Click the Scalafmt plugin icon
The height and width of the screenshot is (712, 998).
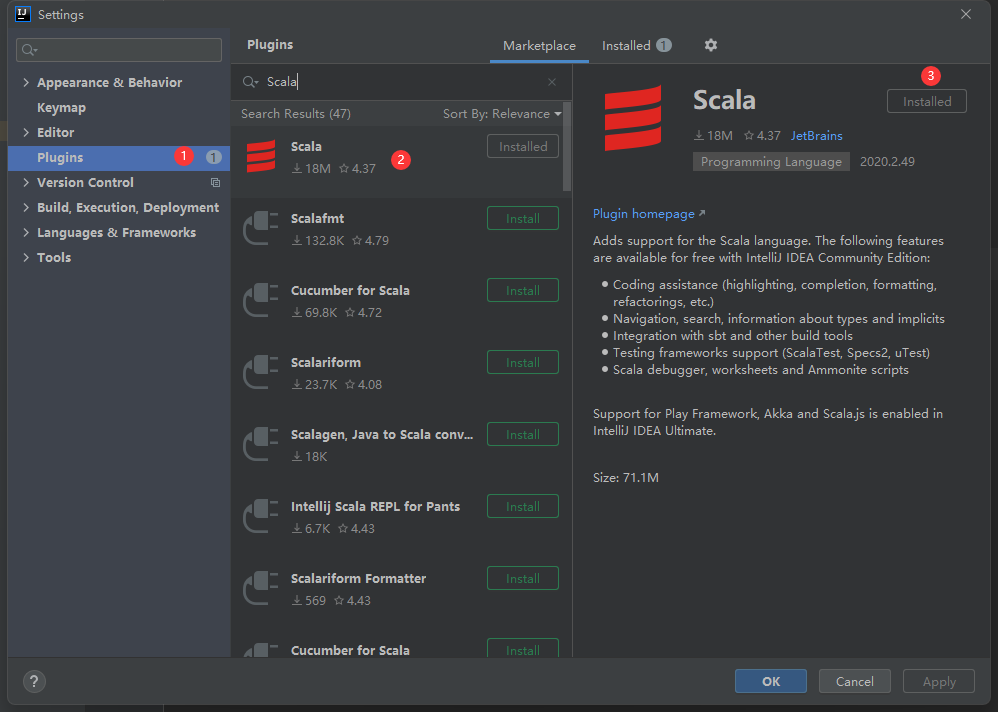(x=261, y=228)
